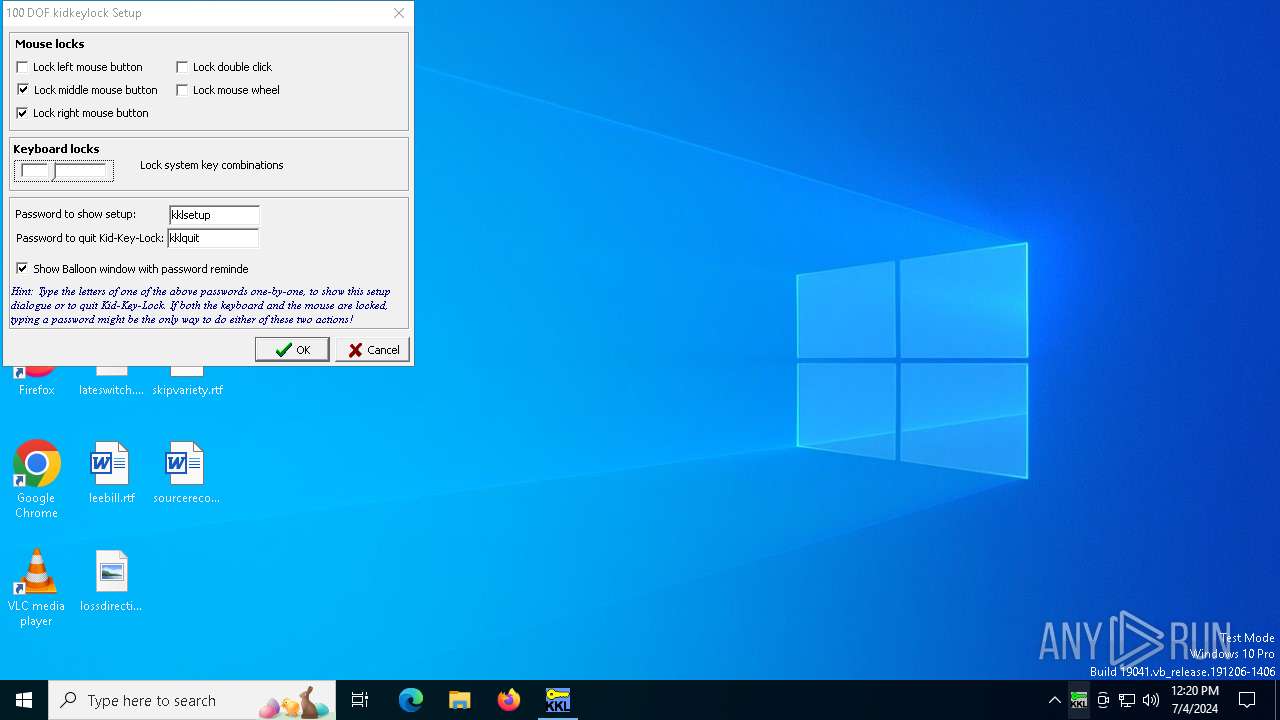
Task: Select the Google Chrome desktop shortcut
Action: (x=36, y=480)
